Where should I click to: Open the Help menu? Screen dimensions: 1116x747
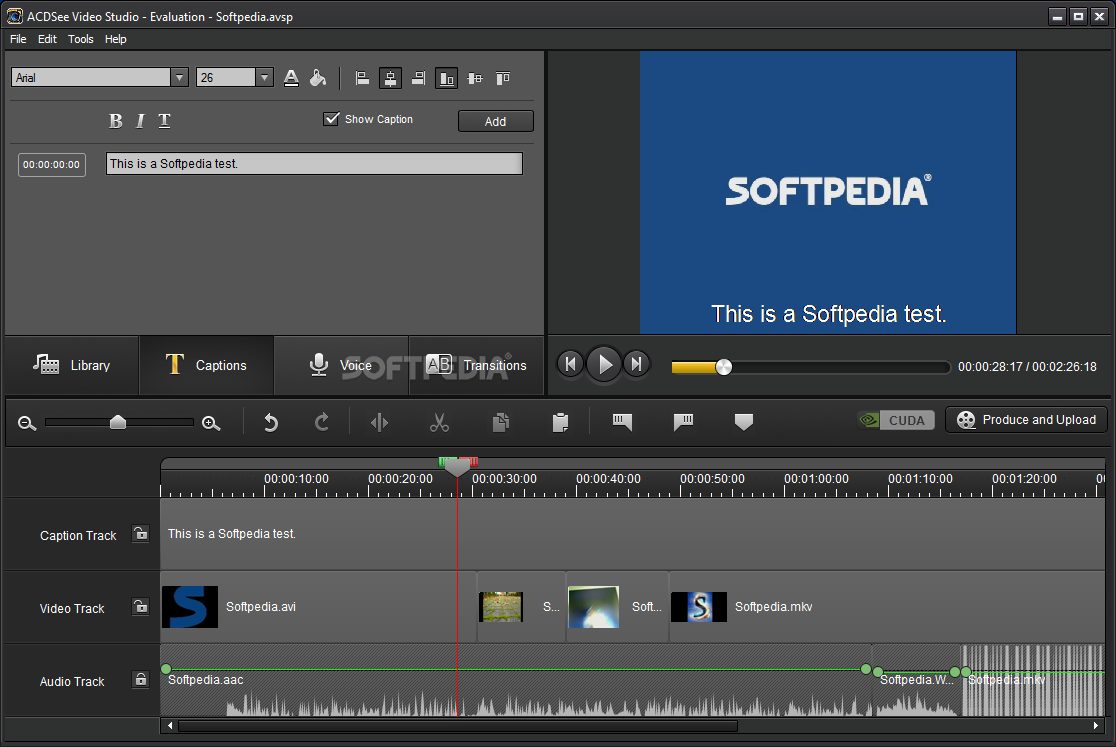[115, 39]
